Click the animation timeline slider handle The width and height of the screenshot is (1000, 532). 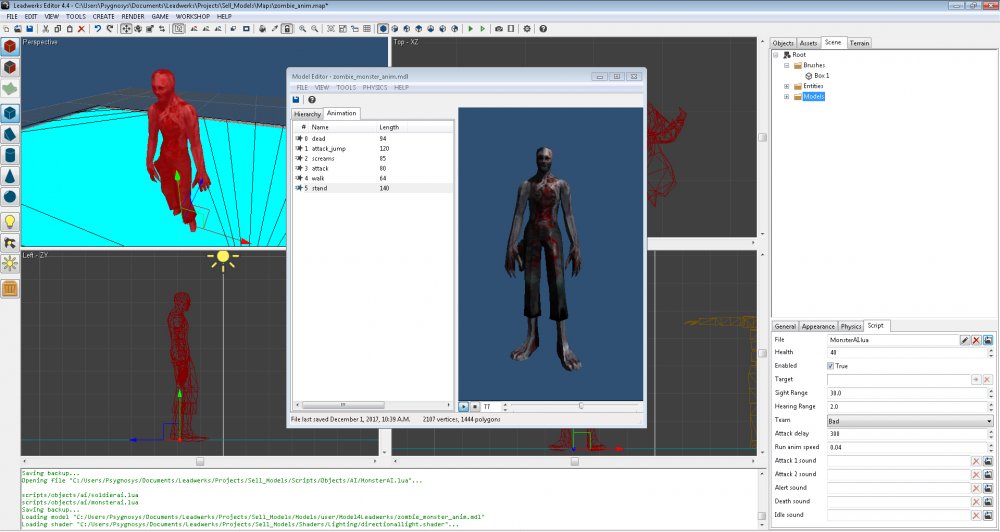point(580,406)
